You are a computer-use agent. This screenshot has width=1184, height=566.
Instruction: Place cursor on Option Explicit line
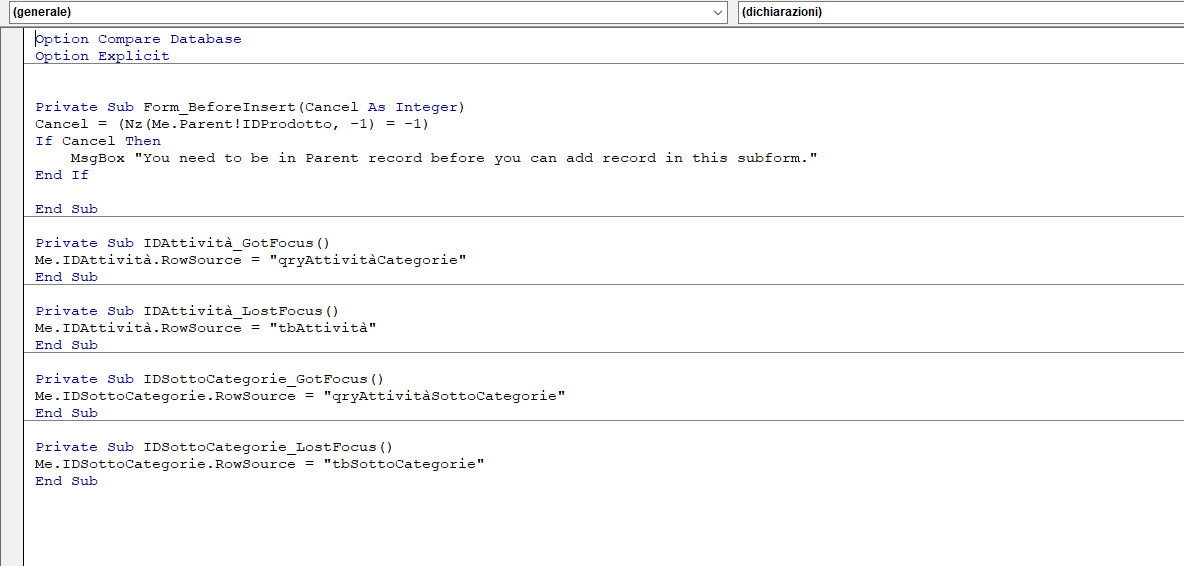(103, 57)
